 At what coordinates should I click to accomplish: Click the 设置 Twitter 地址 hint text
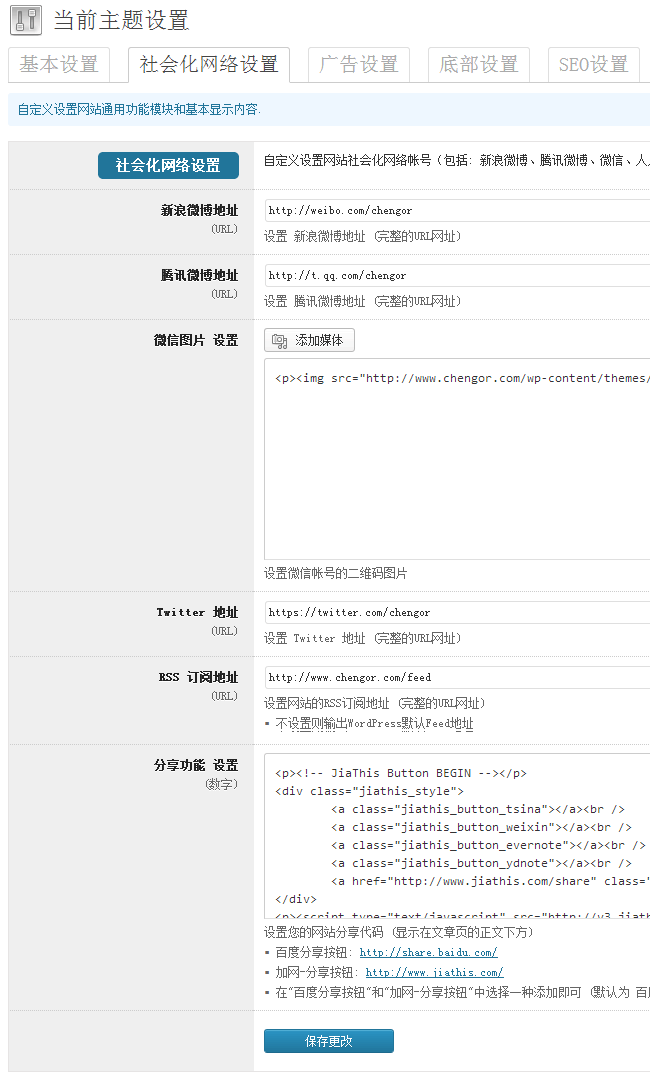[362, 638]
